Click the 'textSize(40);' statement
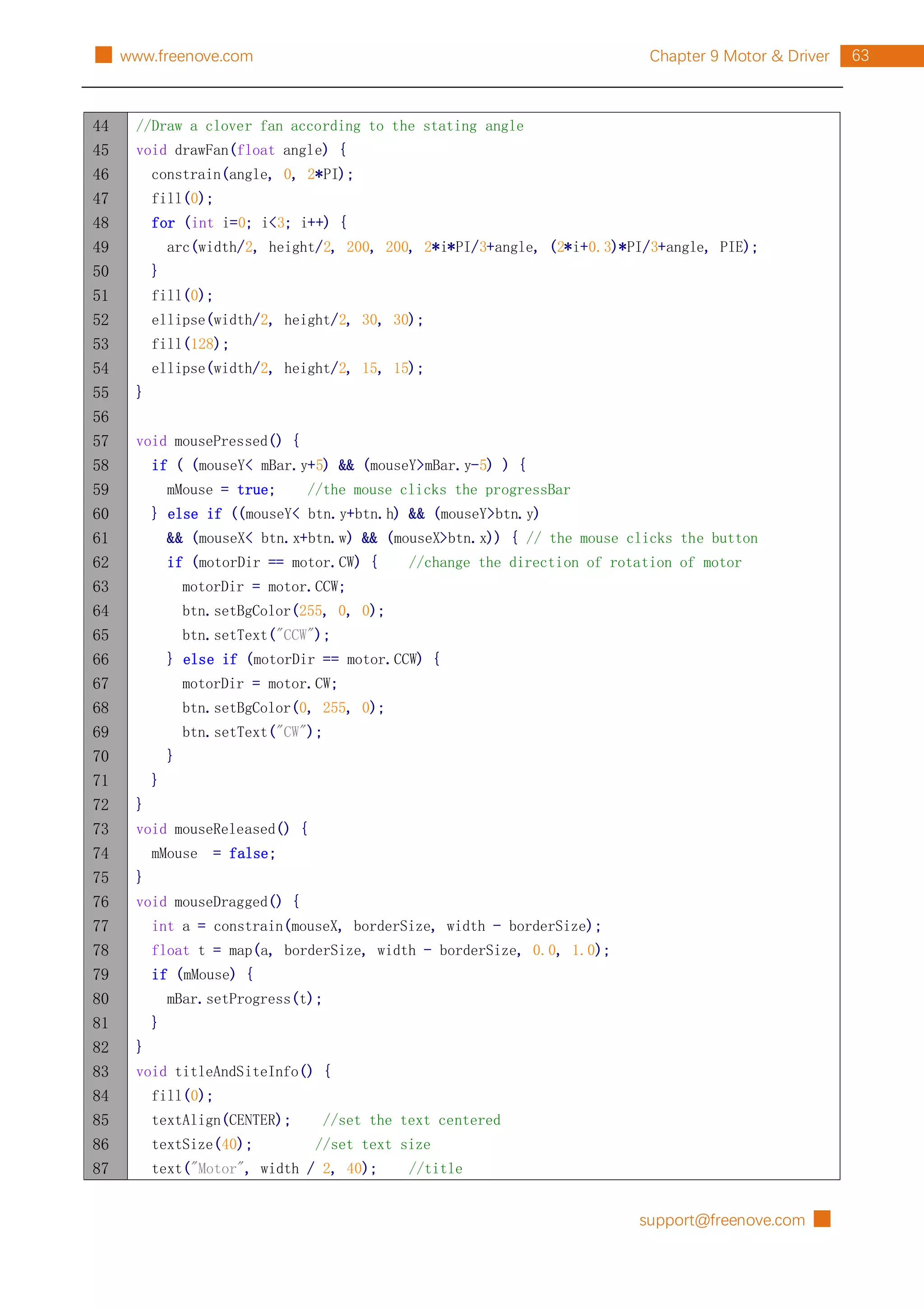This screenshot has width=924, height=1308. click(x=202, y=1145)
